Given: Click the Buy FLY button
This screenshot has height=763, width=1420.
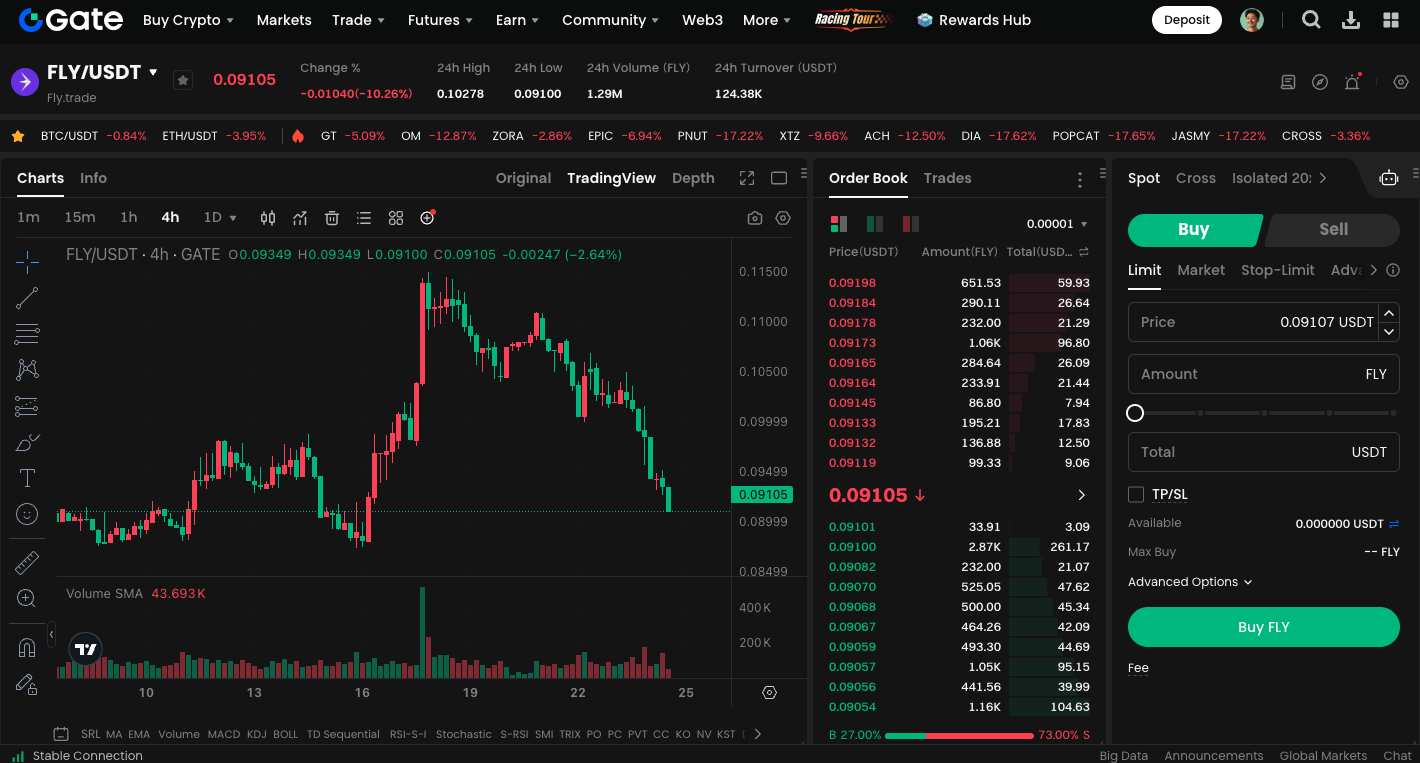Looking at the screenshot, I should [1264, 627].
